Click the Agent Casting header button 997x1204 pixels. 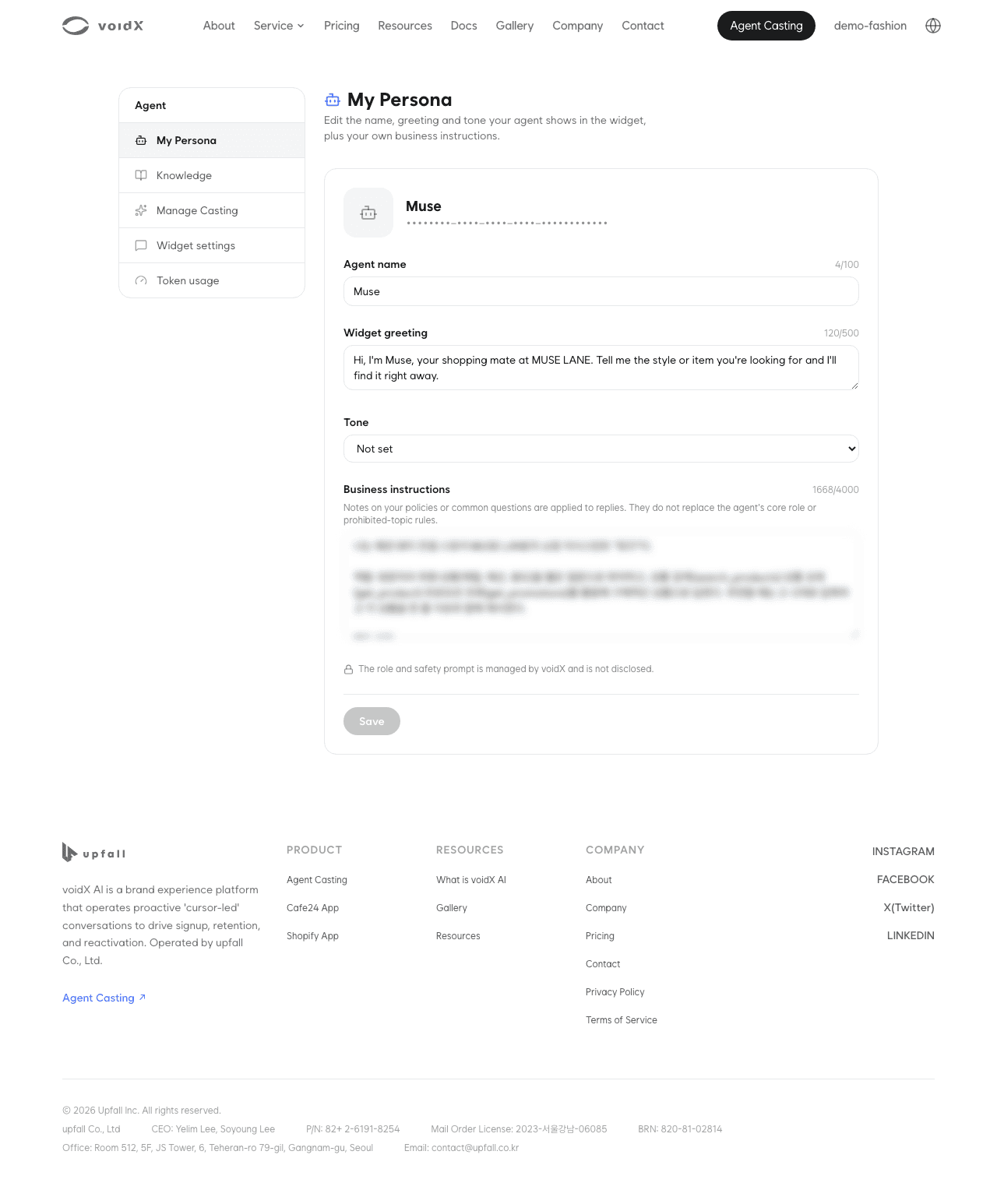tap(766, 26)
